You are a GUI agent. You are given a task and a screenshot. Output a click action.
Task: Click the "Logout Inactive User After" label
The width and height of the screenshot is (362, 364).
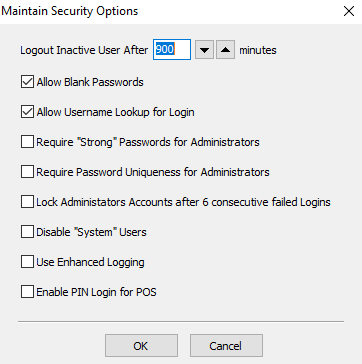(84, 50)
